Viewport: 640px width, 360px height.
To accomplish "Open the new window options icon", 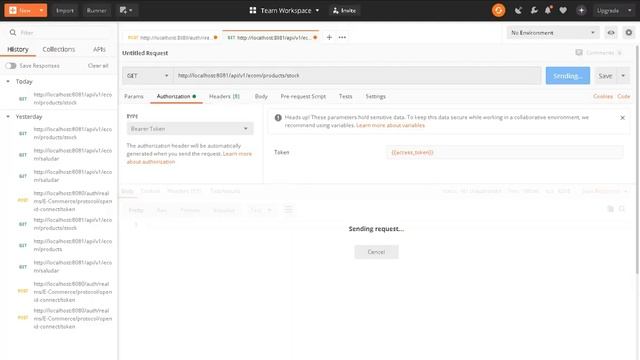I will coord(126,10).
